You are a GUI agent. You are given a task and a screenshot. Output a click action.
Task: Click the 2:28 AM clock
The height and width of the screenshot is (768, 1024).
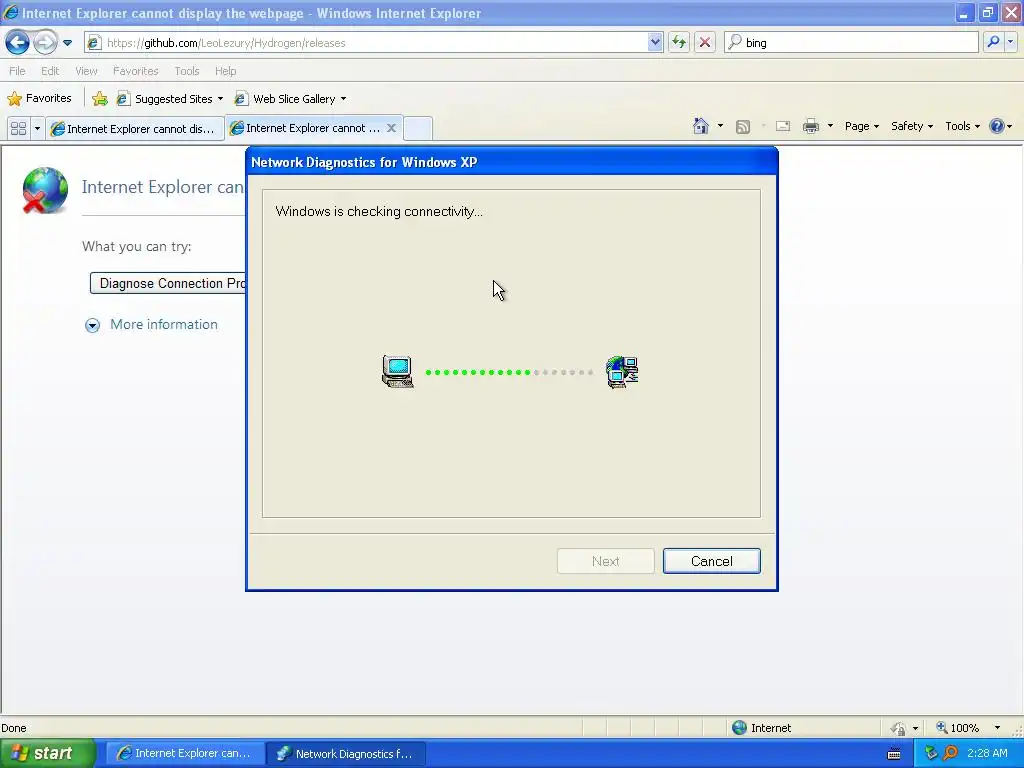(x=987, y=753)
